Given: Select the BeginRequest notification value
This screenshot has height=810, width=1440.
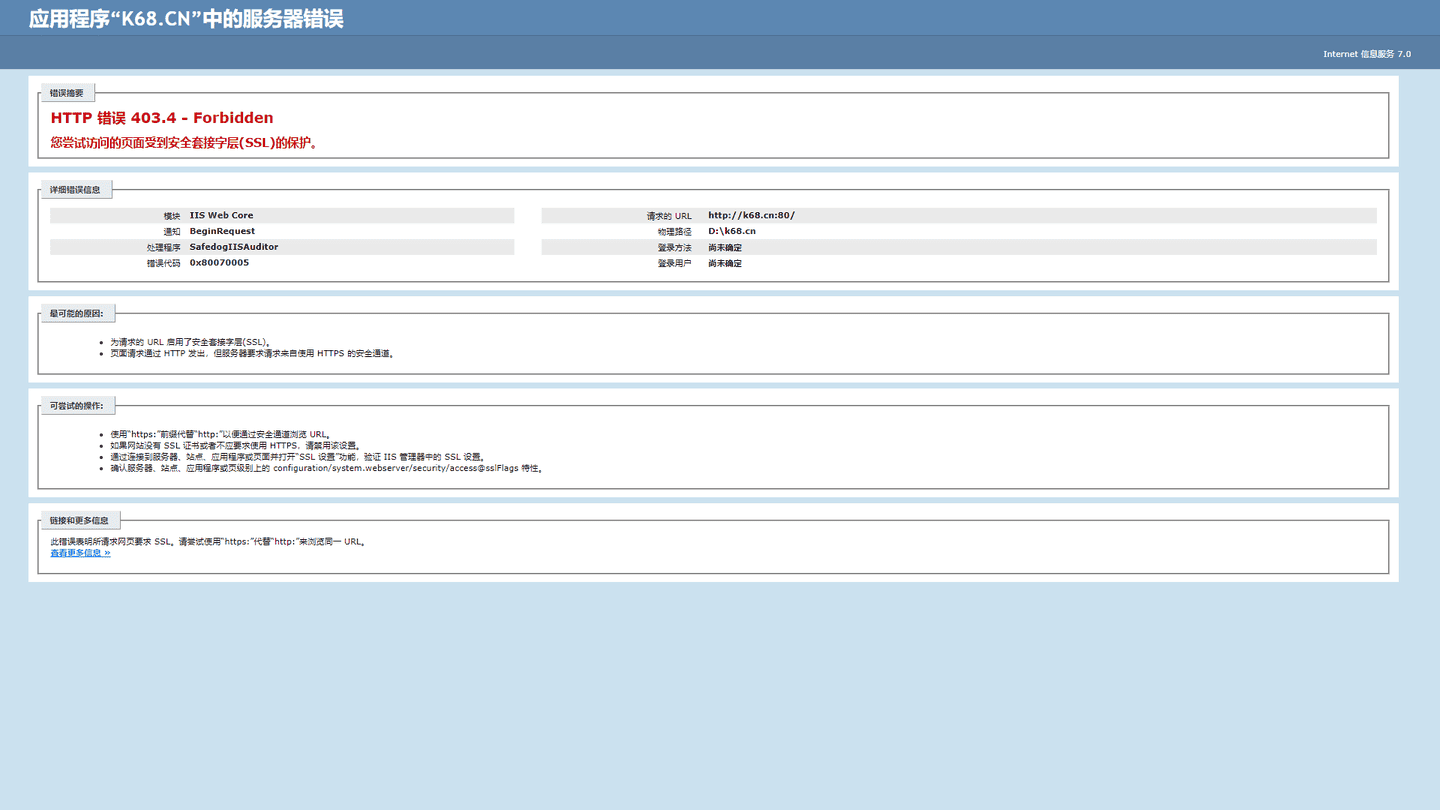Looking at the screenshot, I should pyautogui.click(x=222, y=231).
